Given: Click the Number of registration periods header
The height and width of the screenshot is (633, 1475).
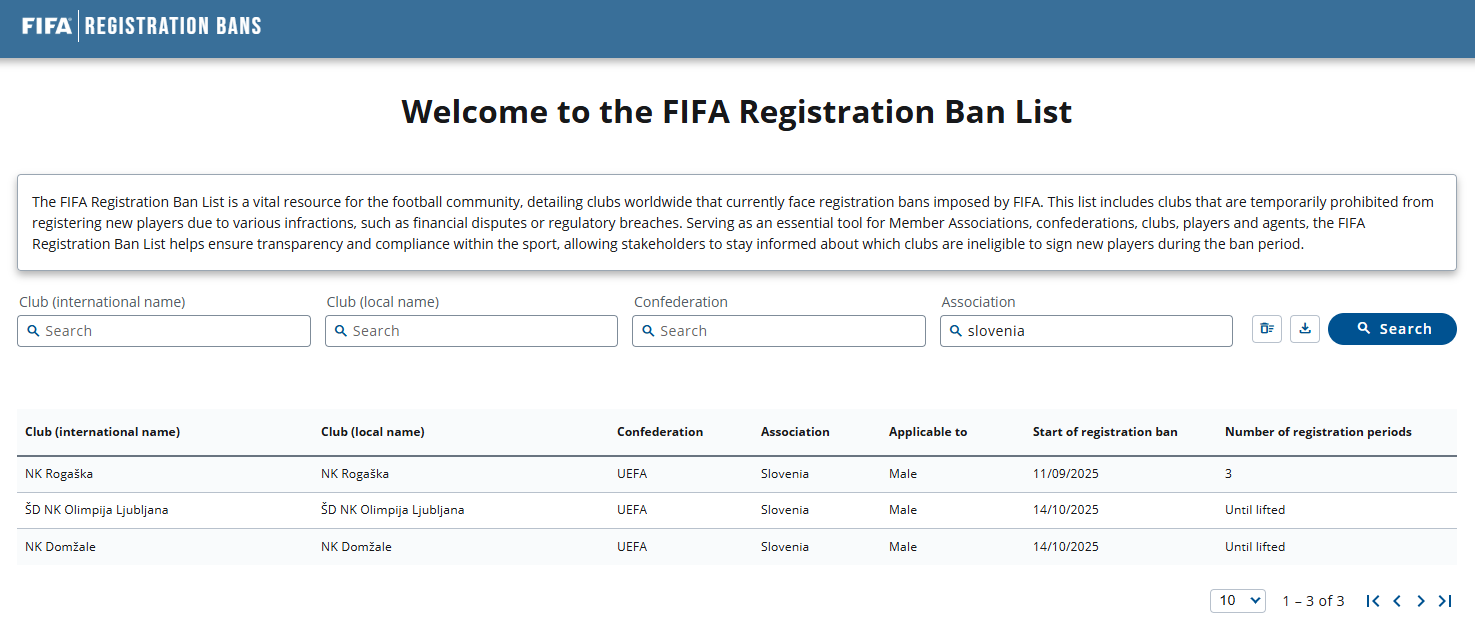Looking at the screenshot, I should 1317,432.
